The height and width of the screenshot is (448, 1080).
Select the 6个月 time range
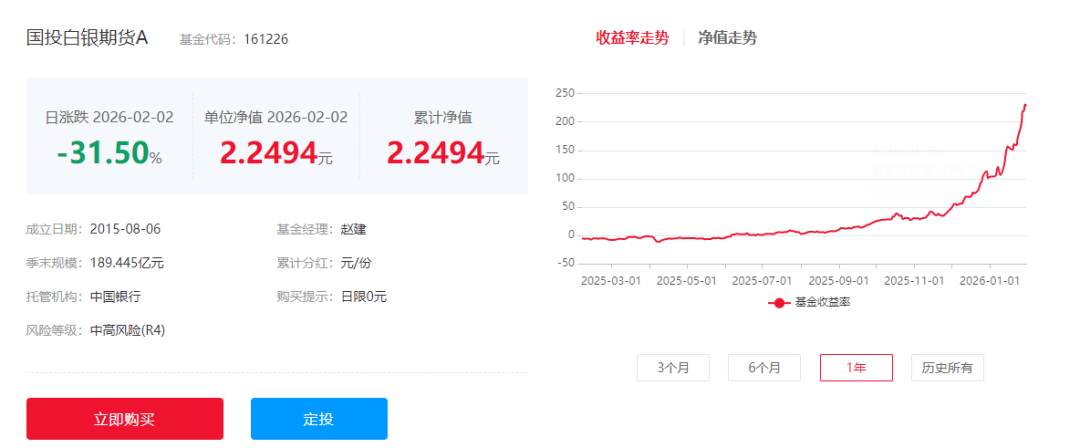(764, 367)
